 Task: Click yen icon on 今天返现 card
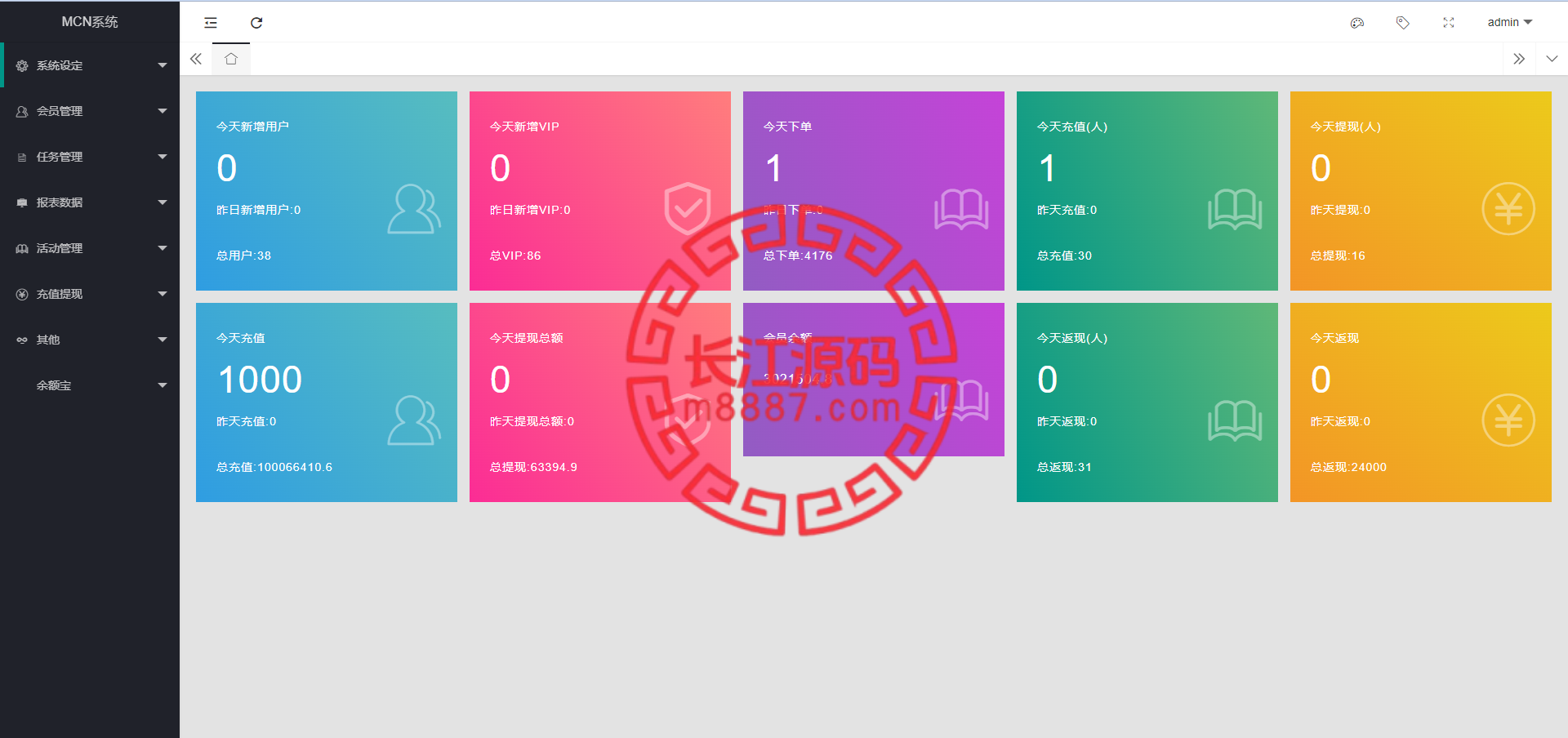coord(1508,420)
